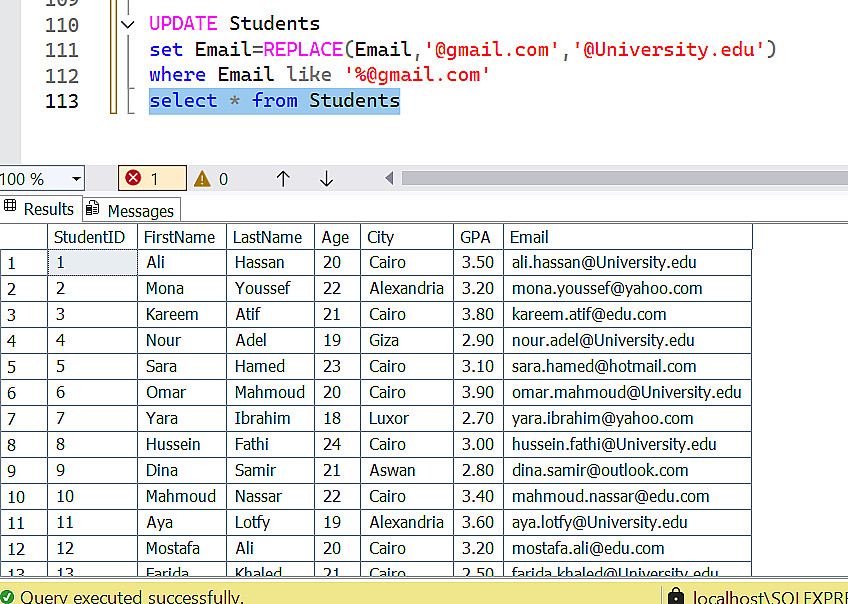Viewport: 848px width, 604px height.
Task: Collapse the UPDATE Students code block
Action: [x=127, y=24]
